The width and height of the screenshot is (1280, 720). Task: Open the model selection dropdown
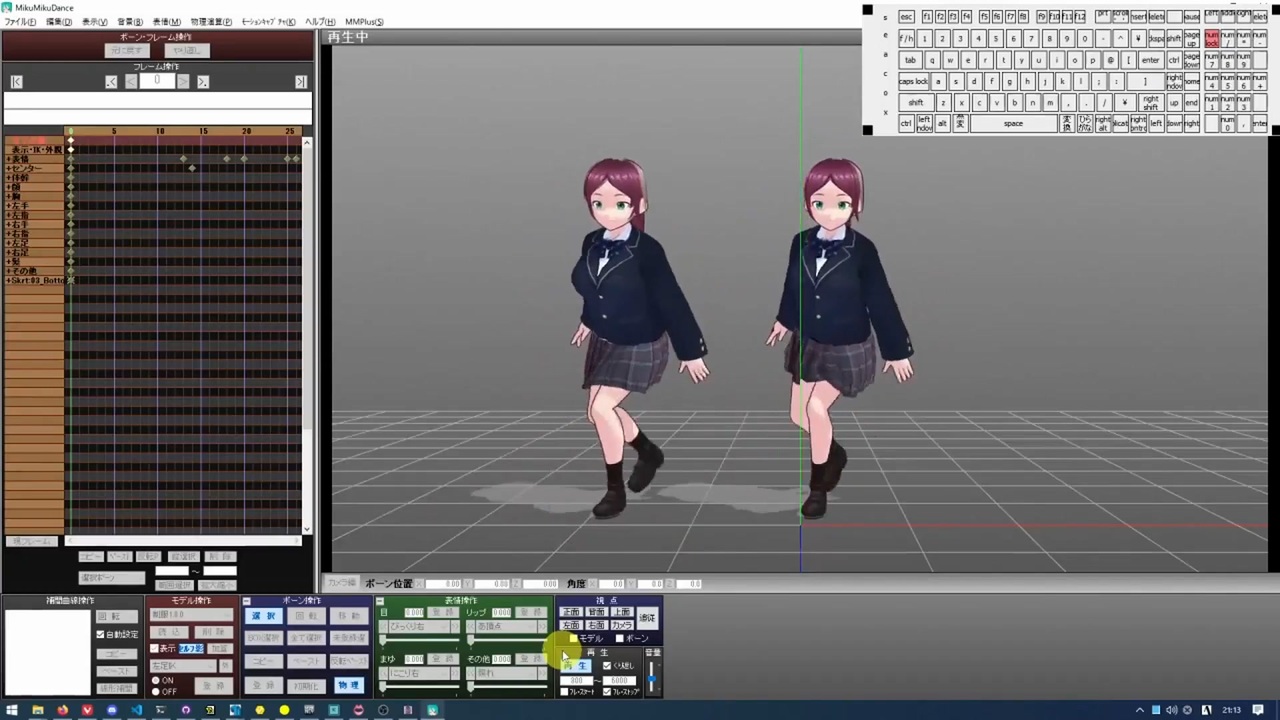click(191, 616)
